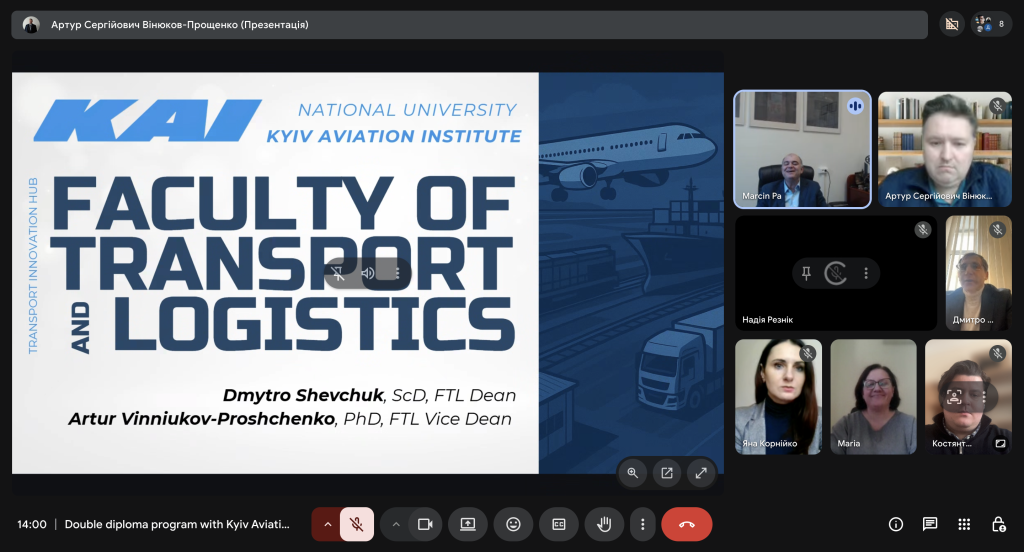
Task: Open presentation in a new window
Action: click(667, 473)
